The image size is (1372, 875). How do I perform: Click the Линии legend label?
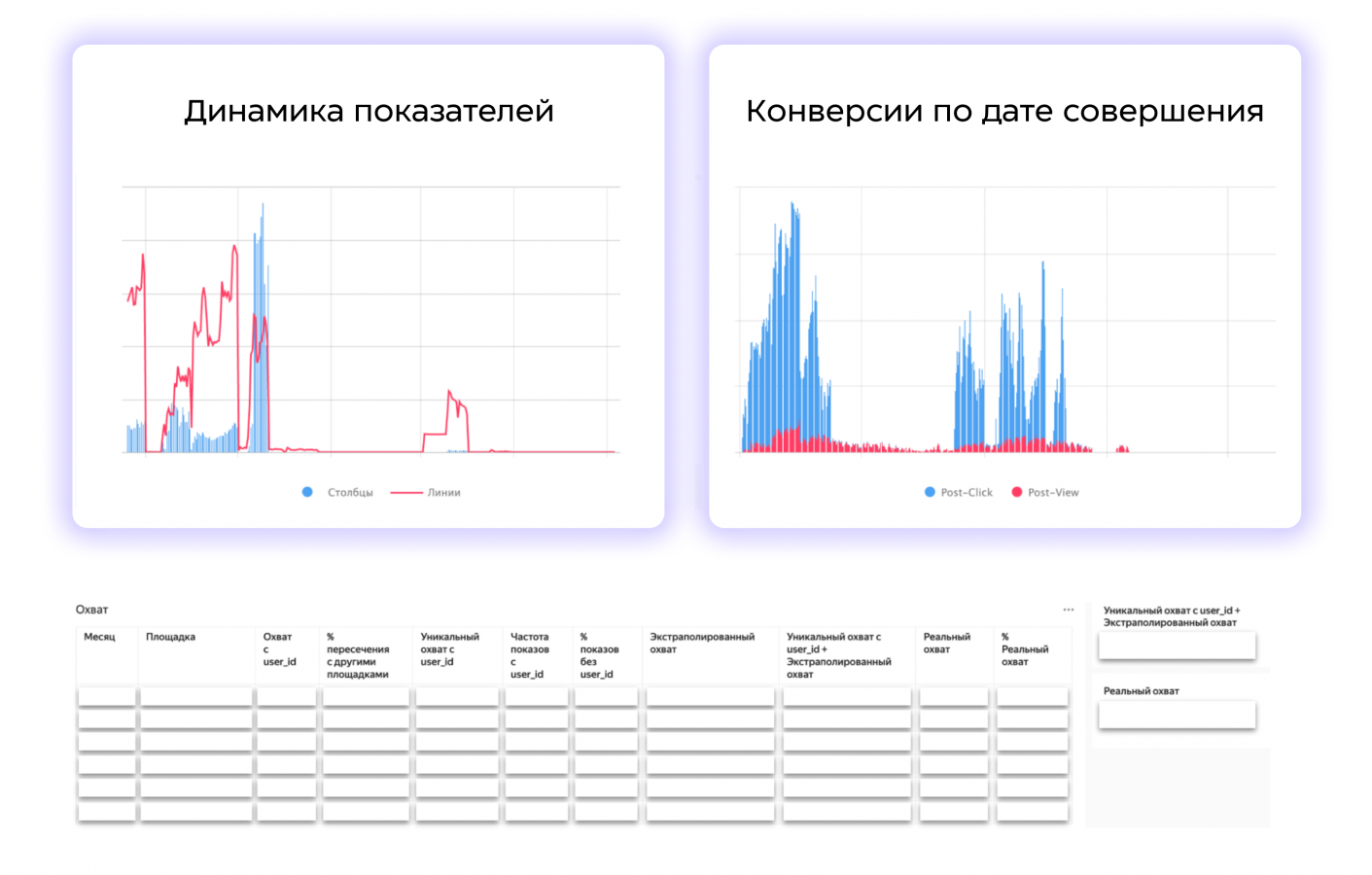click(443, 493)
